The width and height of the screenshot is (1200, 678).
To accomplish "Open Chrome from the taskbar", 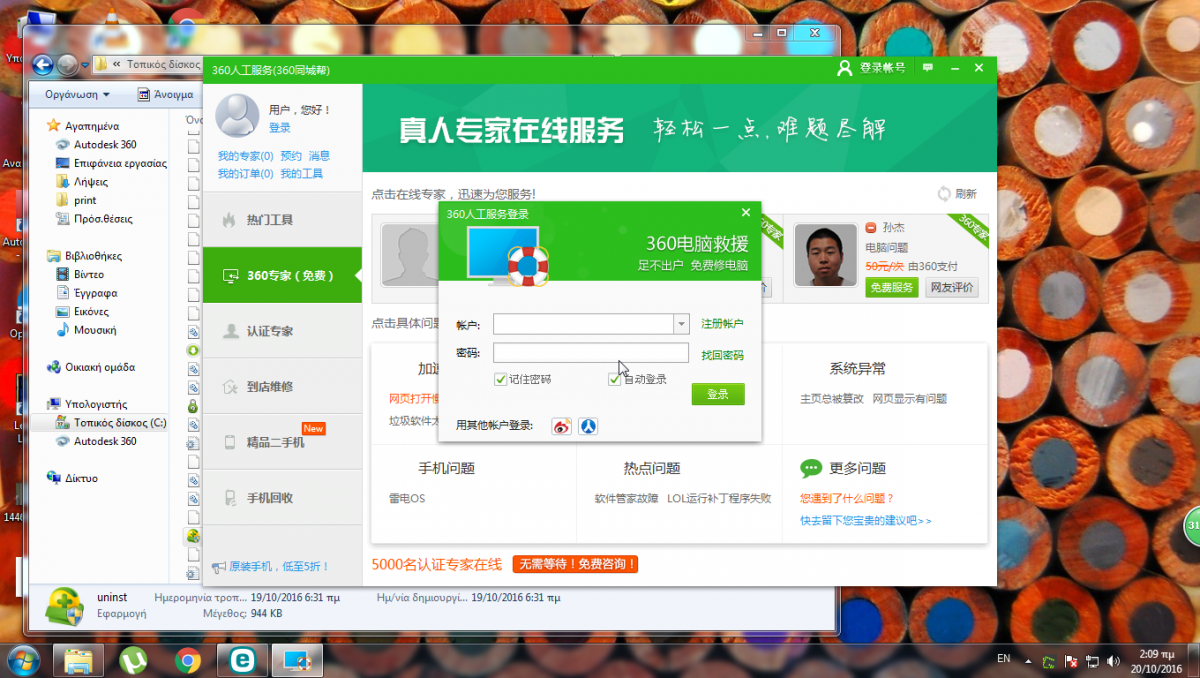I will point(187,660).
